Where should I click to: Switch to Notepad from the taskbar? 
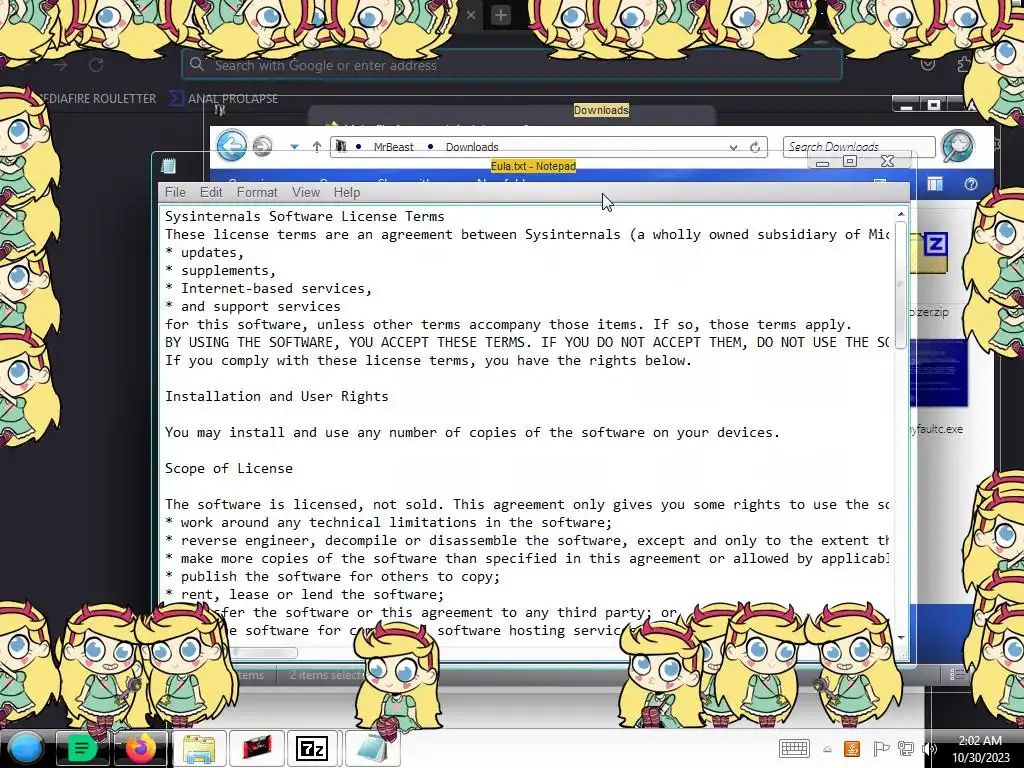[373, 748]
